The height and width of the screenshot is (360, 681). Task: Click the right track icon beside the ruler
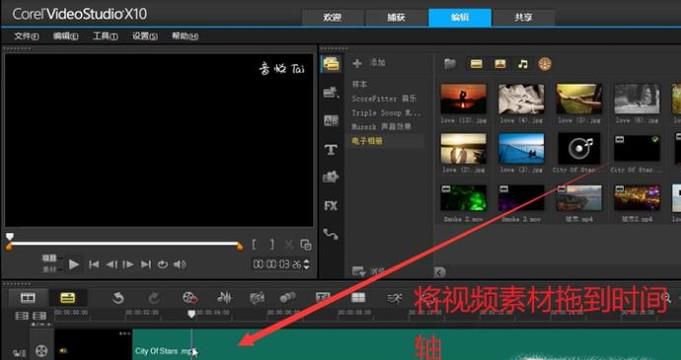click(40, 316)
